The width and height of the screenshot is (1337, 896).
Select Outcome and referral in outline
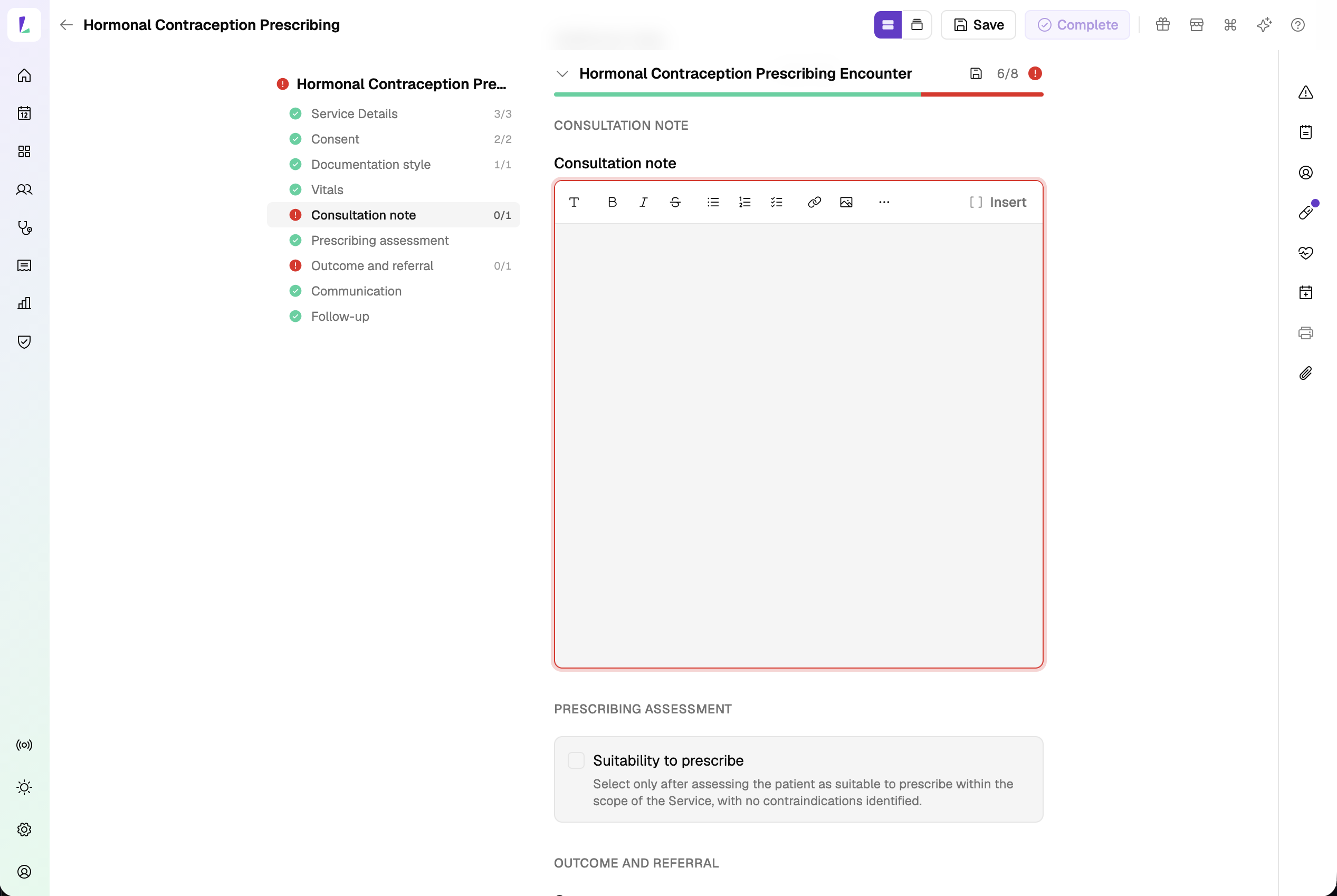[x=394, y=266]
